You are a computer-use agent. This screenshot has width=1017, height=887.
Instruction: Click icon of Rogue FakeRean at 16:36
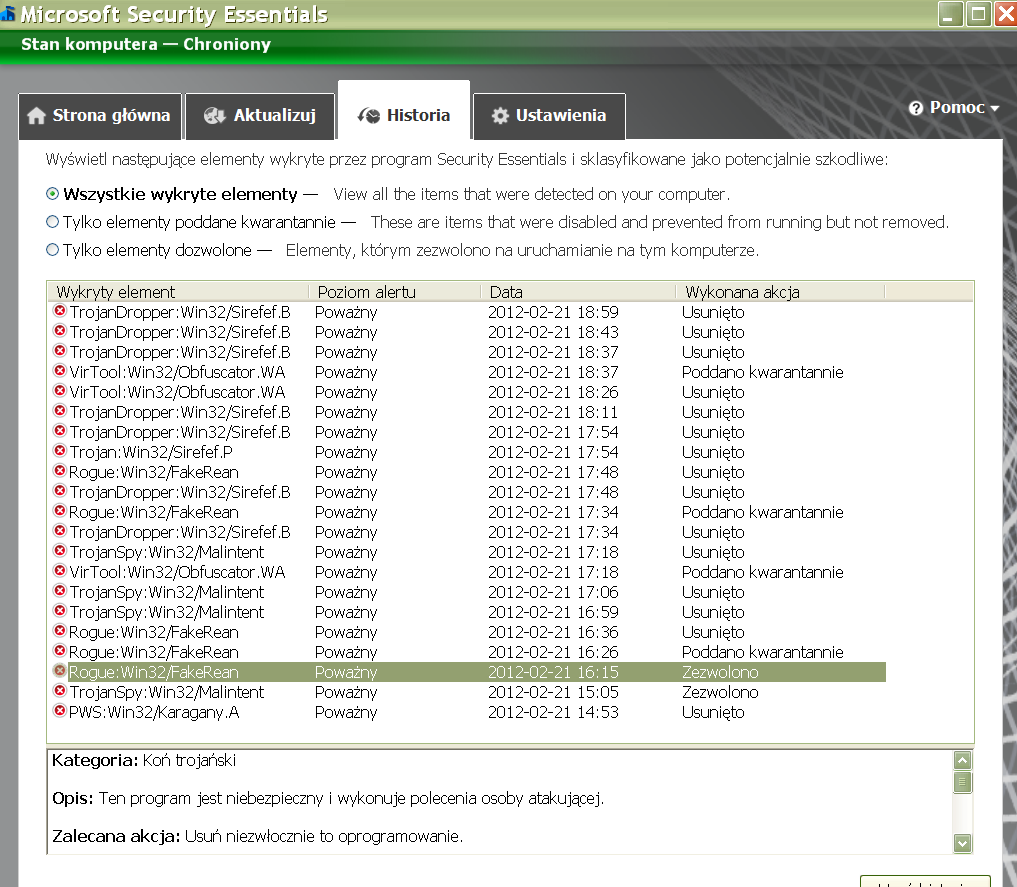click(x=60, y=631)
